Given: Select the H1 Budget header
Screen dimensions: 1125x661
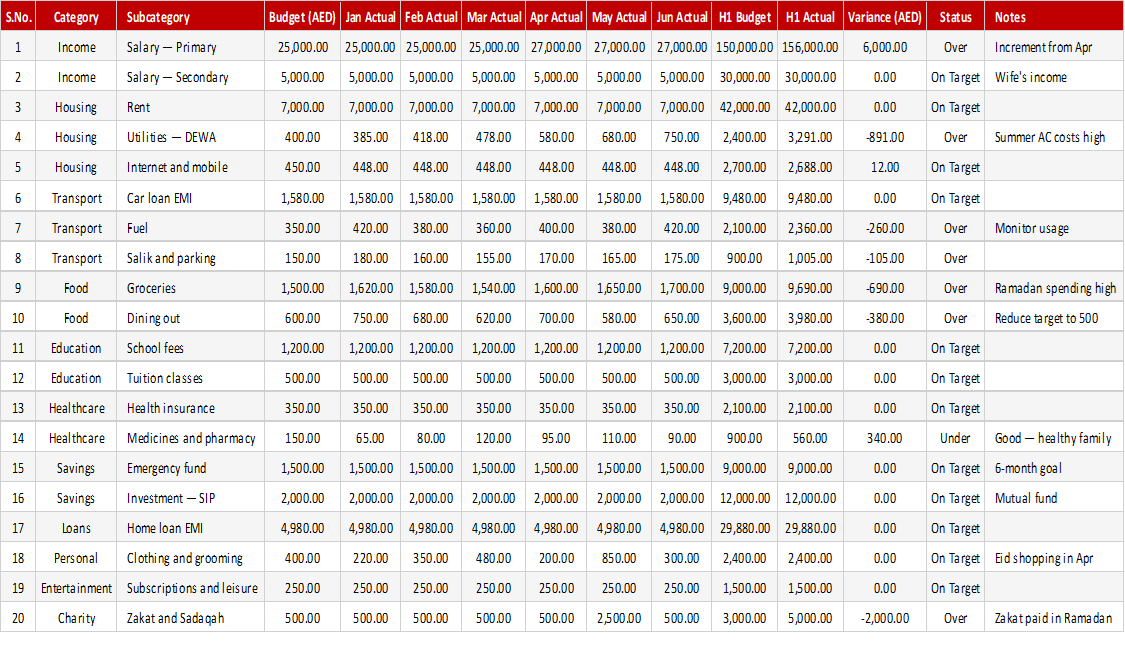Looking at the screenshot, I should pos(745,17).
